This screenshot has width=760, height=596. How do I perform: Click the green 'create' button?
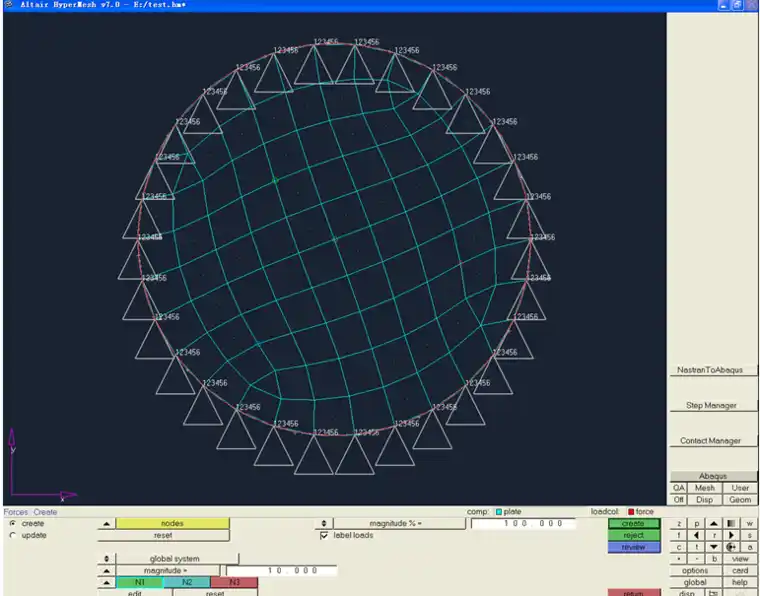click(634, 524)
